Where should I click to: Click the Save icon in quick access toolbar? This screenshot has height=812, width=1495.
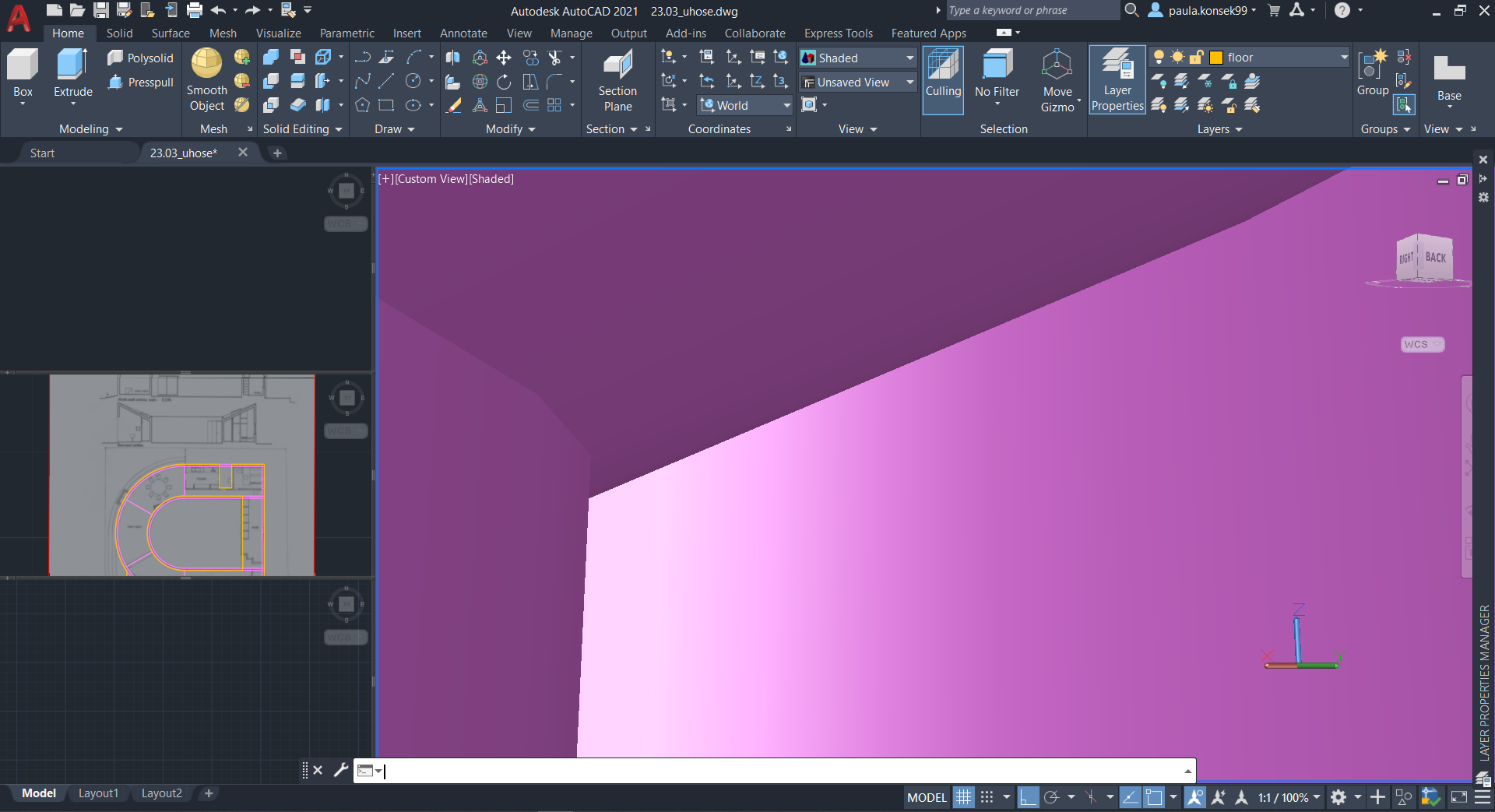pyautogui.click(x=101, y=10)
